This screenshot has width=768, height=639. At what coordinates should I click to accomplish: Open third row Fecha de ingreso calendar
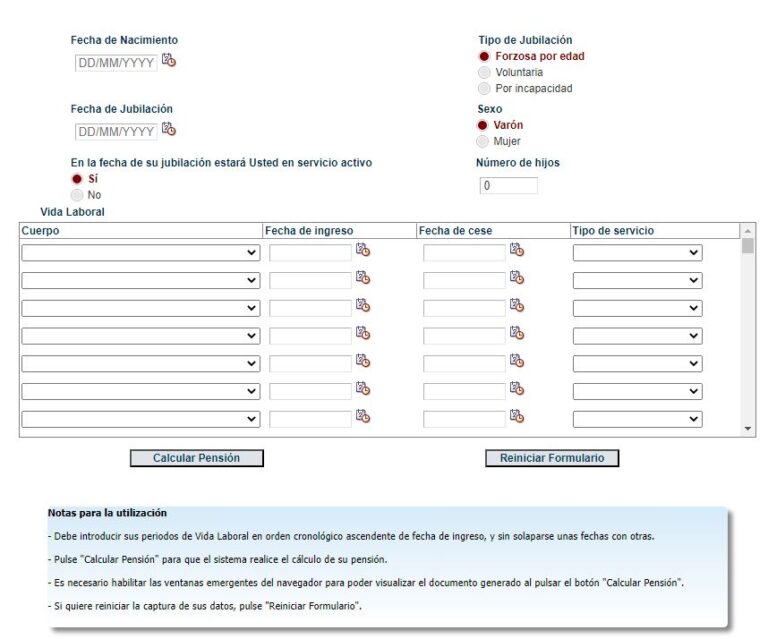tap(363, 306)
